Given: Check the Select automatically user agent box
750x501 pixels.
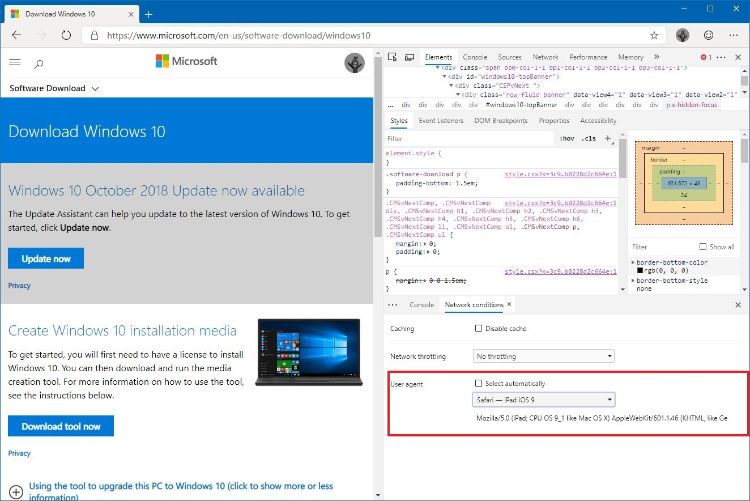Looking at the screenshot, I should tap(478, 383).
